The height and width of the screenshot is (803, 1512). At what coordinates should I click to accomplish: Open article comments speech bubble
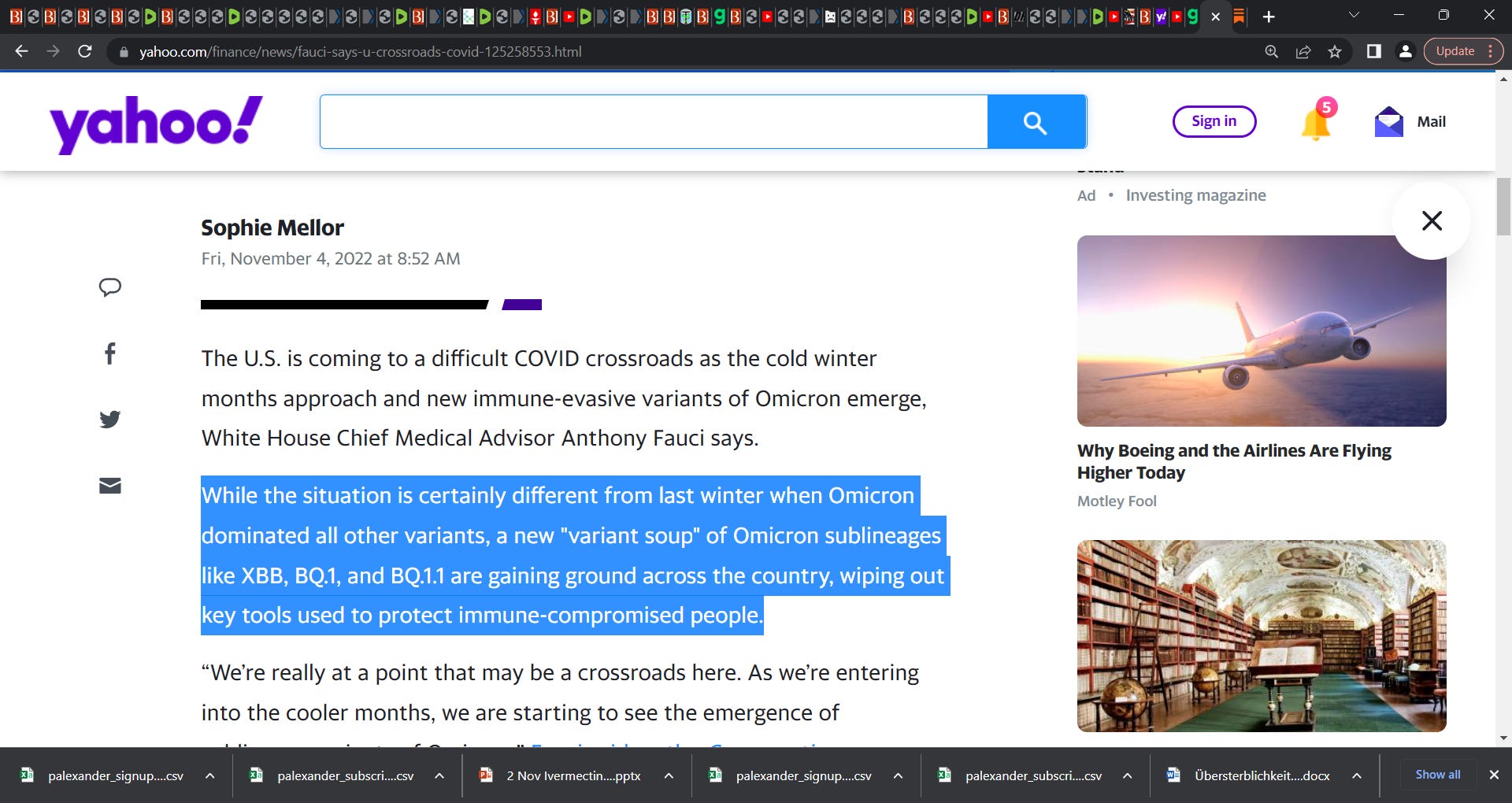tap(110, 287)
